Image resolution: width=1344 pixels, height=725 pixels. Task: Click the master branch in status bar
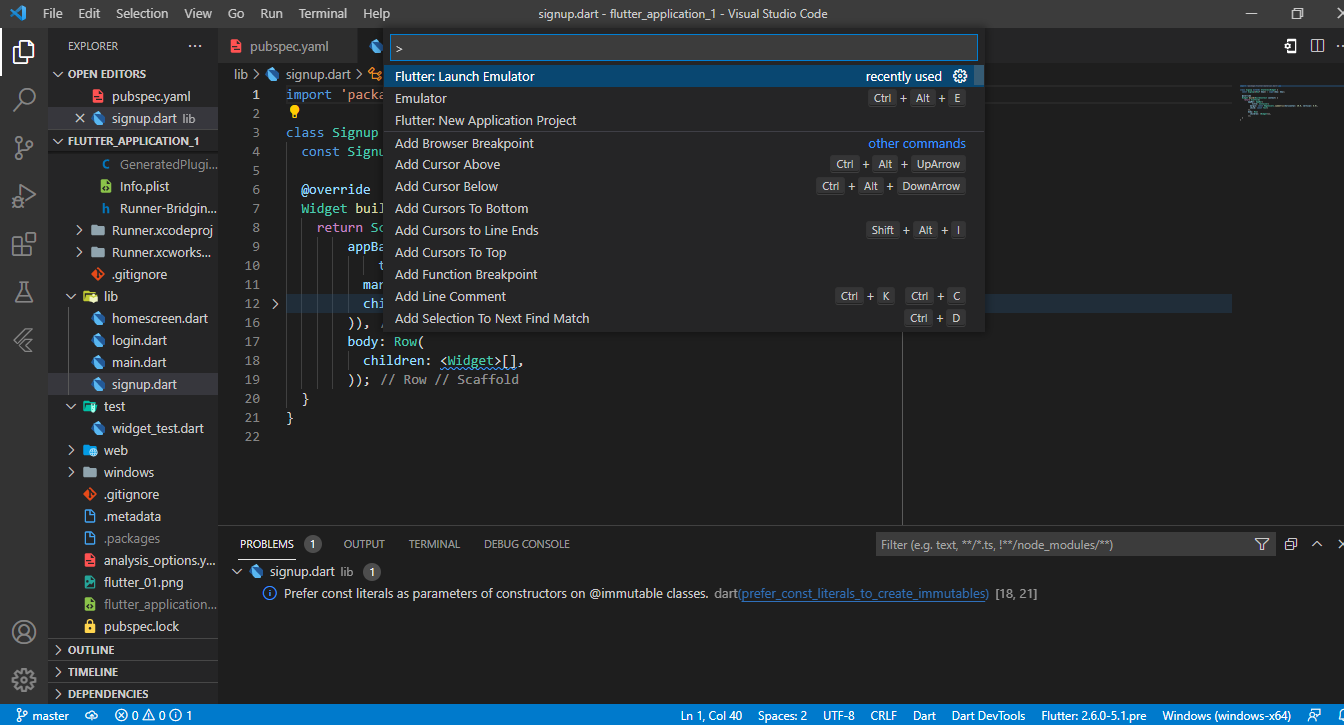43,716
